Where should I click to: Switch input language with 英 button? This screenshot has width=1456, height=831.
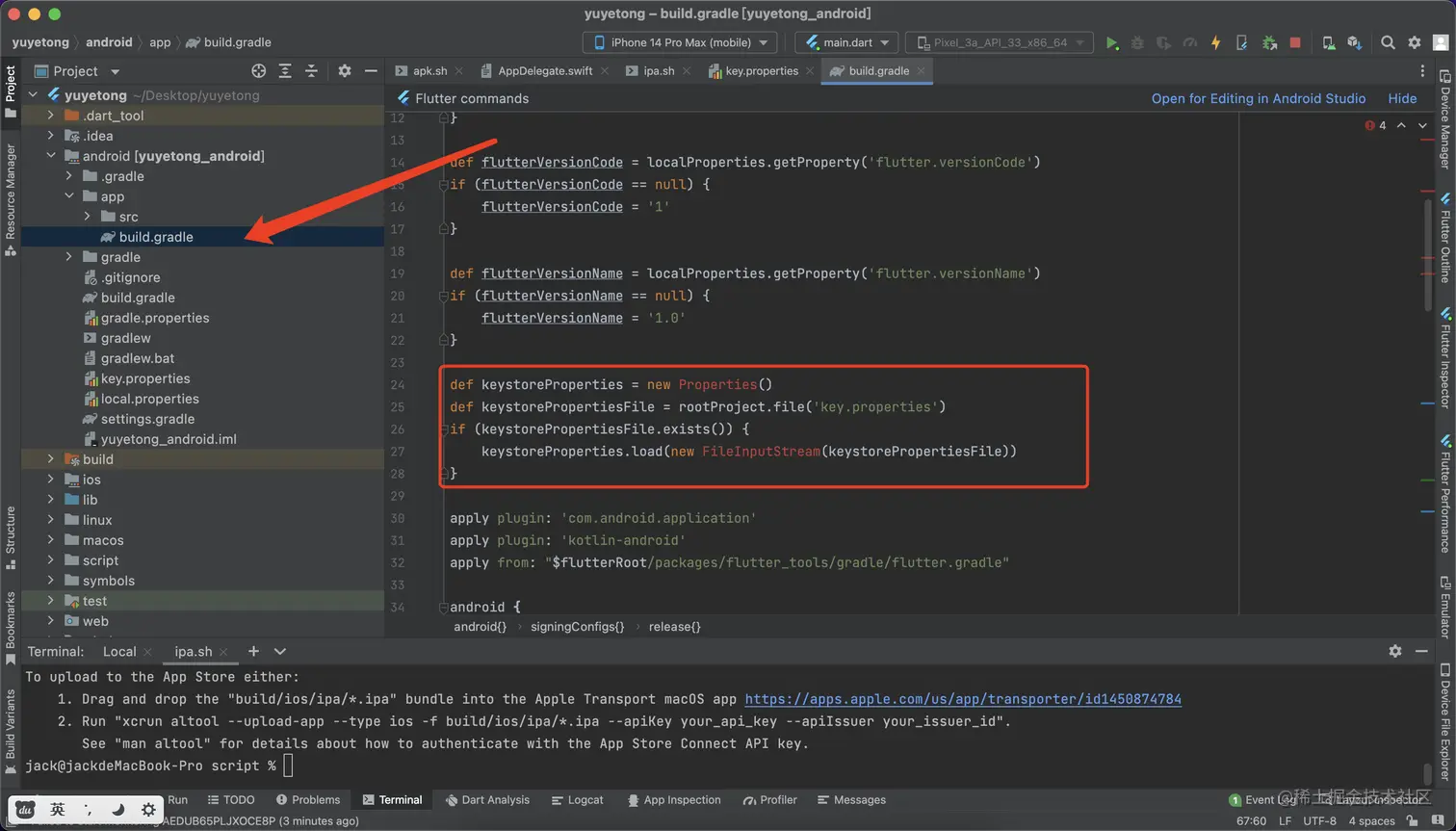[x=58, y=810]
